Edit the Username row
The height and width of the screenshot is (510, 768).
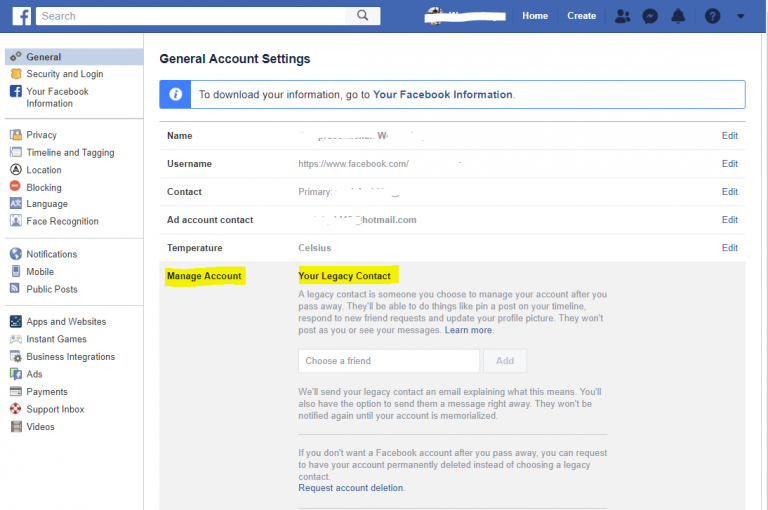click(729, 164)
